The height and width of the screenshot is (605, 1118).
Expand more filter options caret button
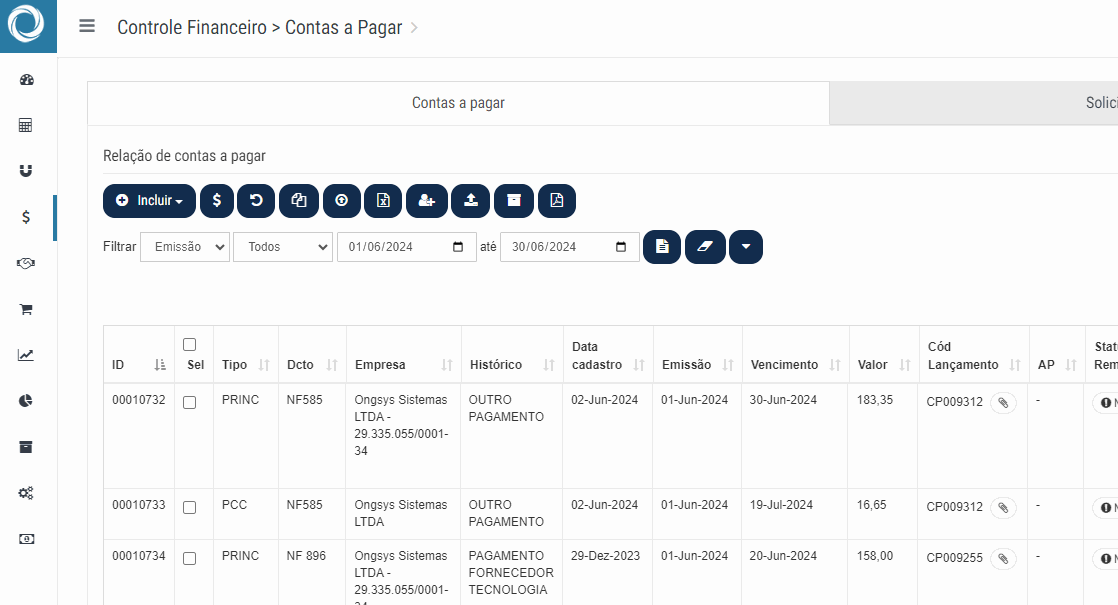746,247
